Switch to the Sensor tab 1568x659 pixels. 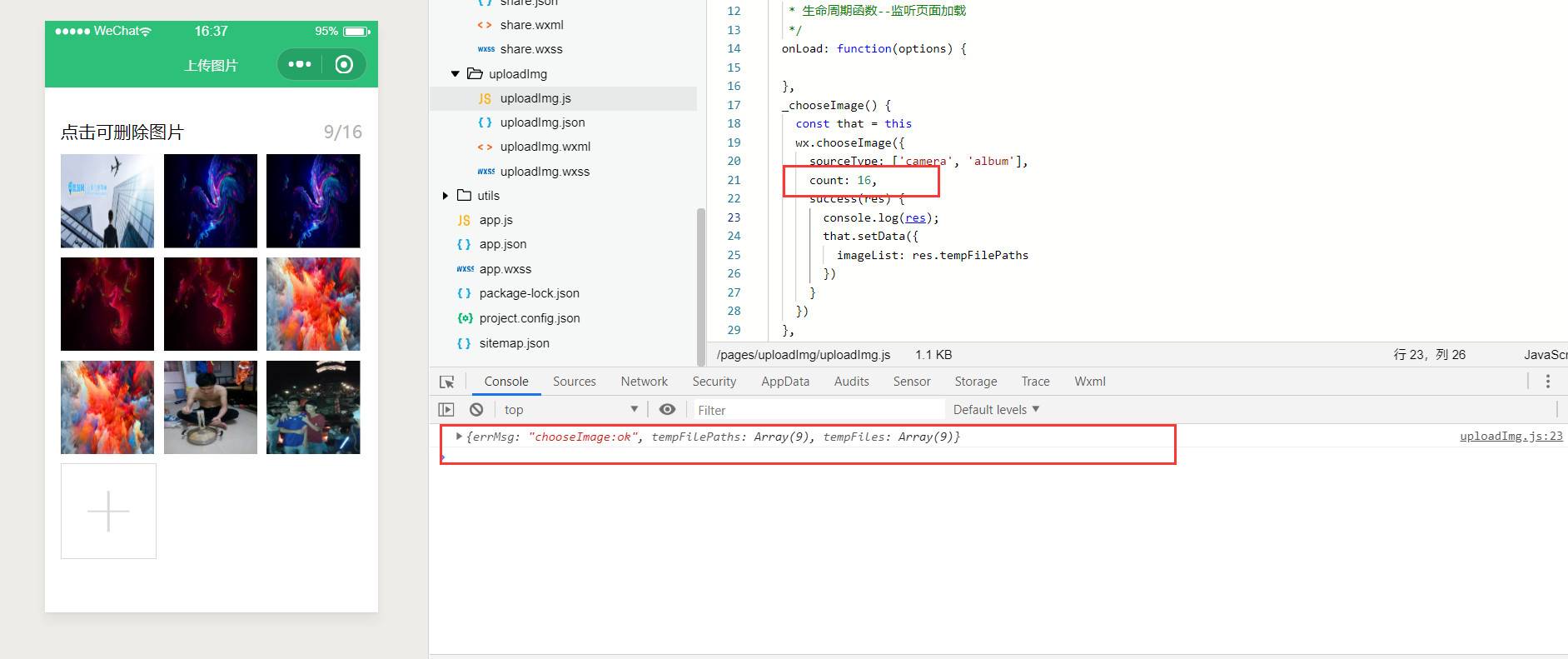(x=912, y=382)
